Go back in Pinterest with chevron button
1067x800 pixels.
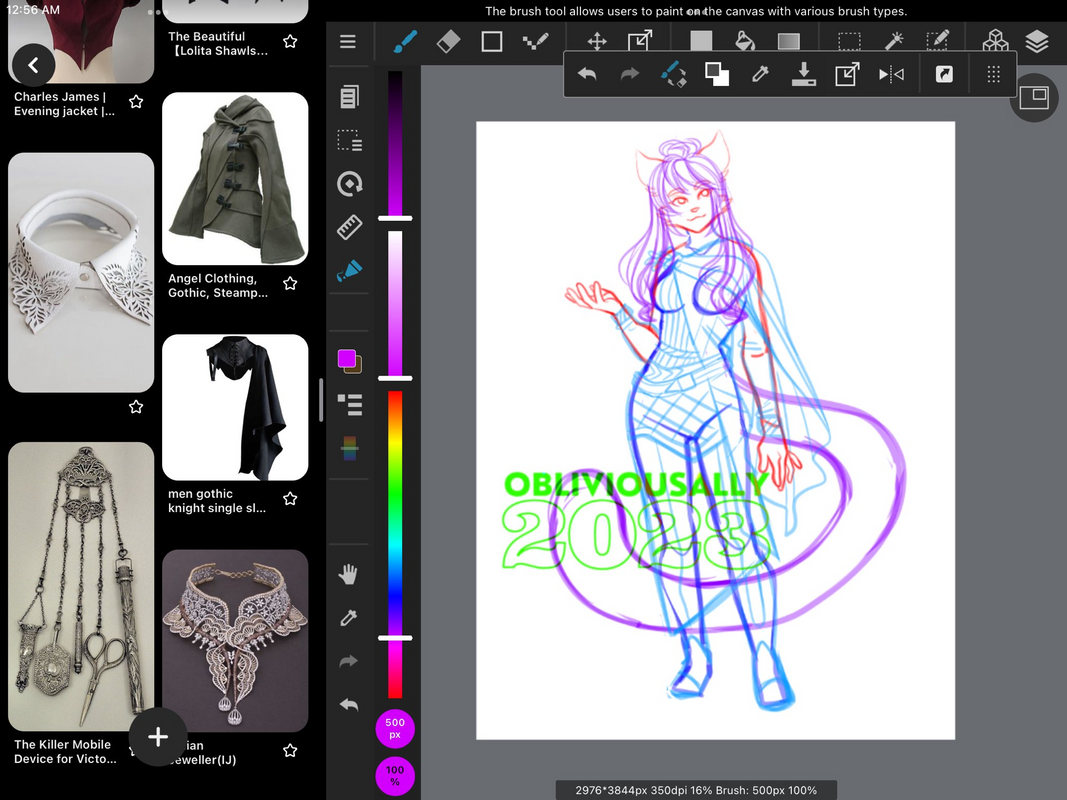click(x=33, y=65)
